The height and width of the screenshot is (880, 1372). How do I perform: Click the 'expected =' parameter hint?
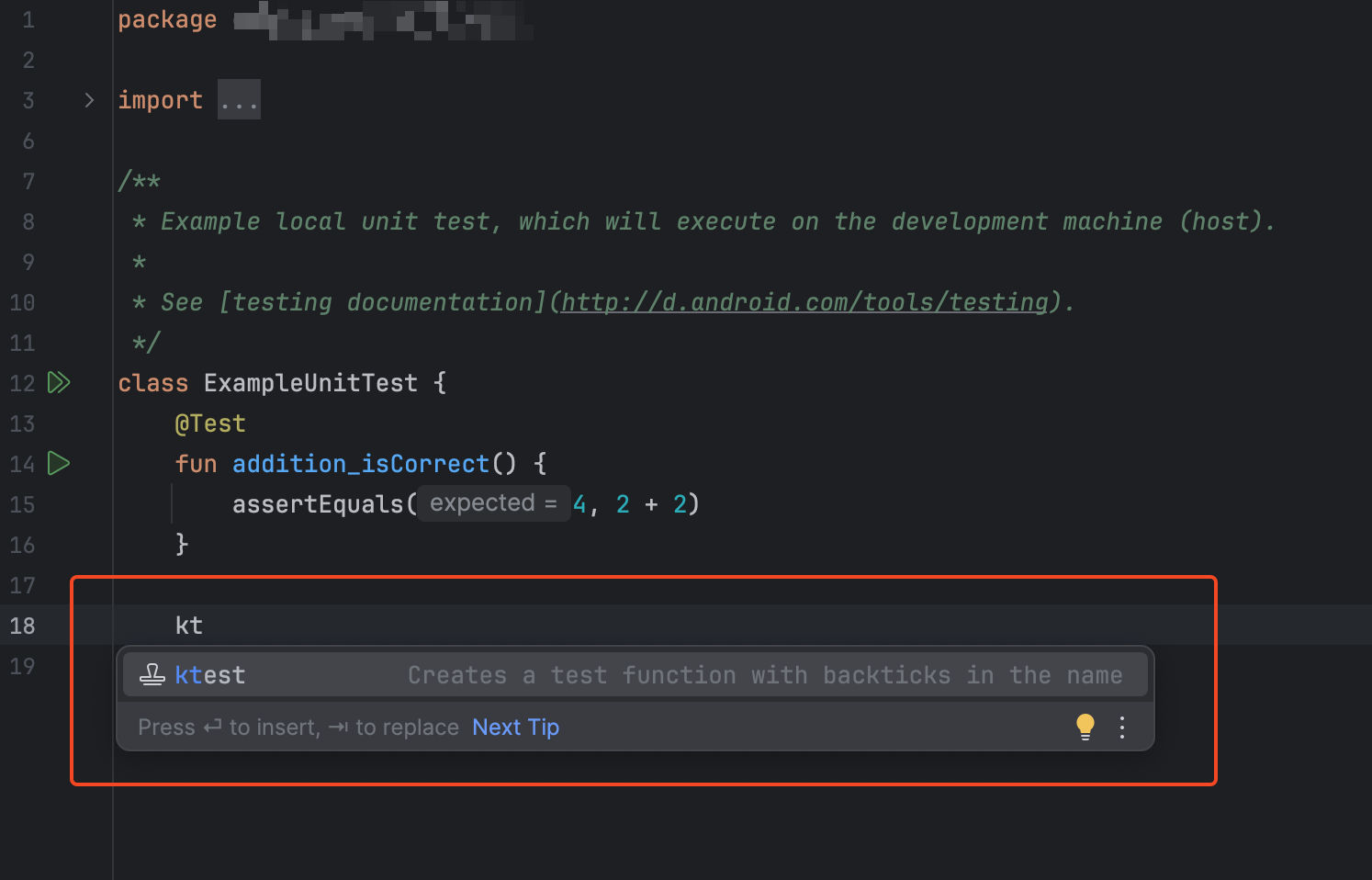pos(494,503)
